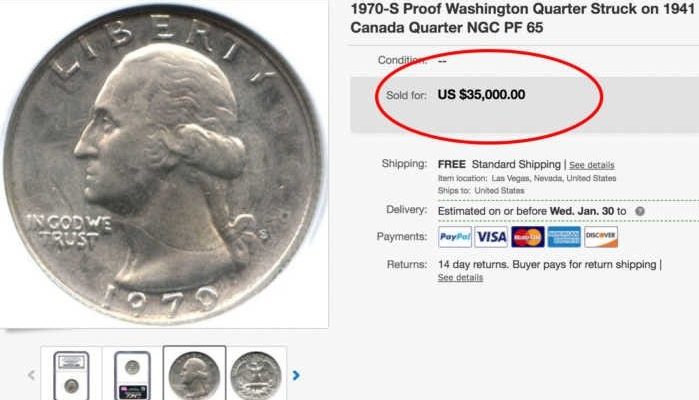Click the PayPal payment icon
699x400 pixels.
coord(455,237)
